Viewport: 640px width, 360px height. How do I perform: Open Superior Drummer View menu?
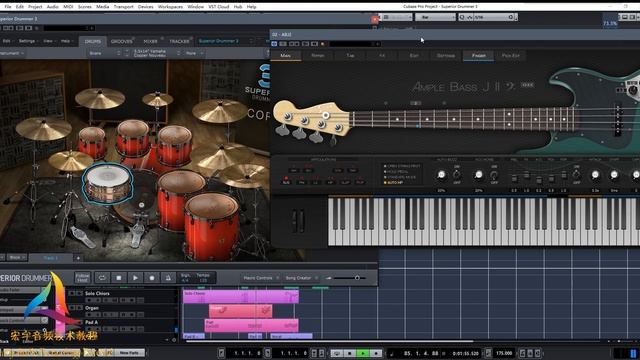click(49, 41)
